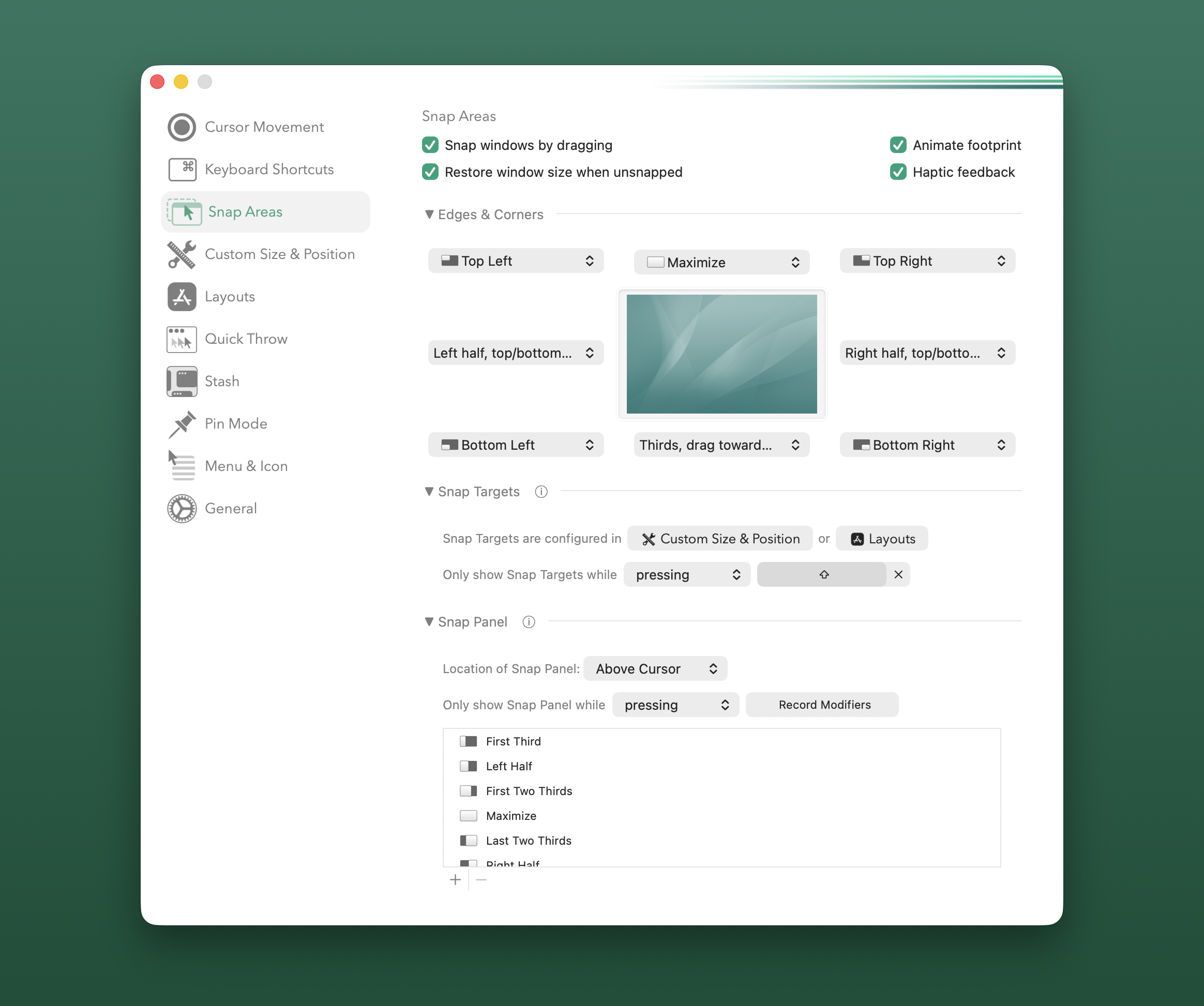The height and width of the screenshot is (1006, 1204).
Task: Collapse the Snap Panel section triangle
Action: 429,622
